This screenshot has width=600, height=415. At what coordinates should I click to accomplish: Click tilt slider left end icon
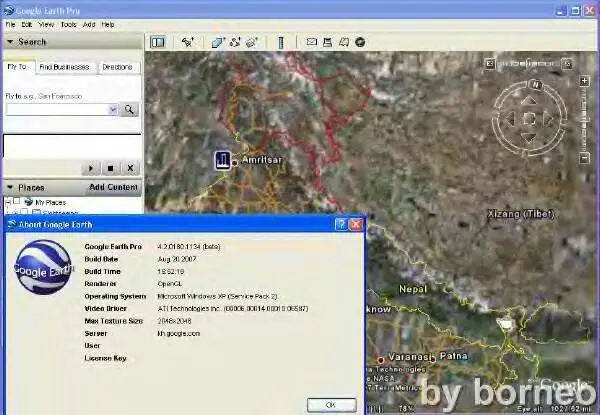tap(490, 64)
